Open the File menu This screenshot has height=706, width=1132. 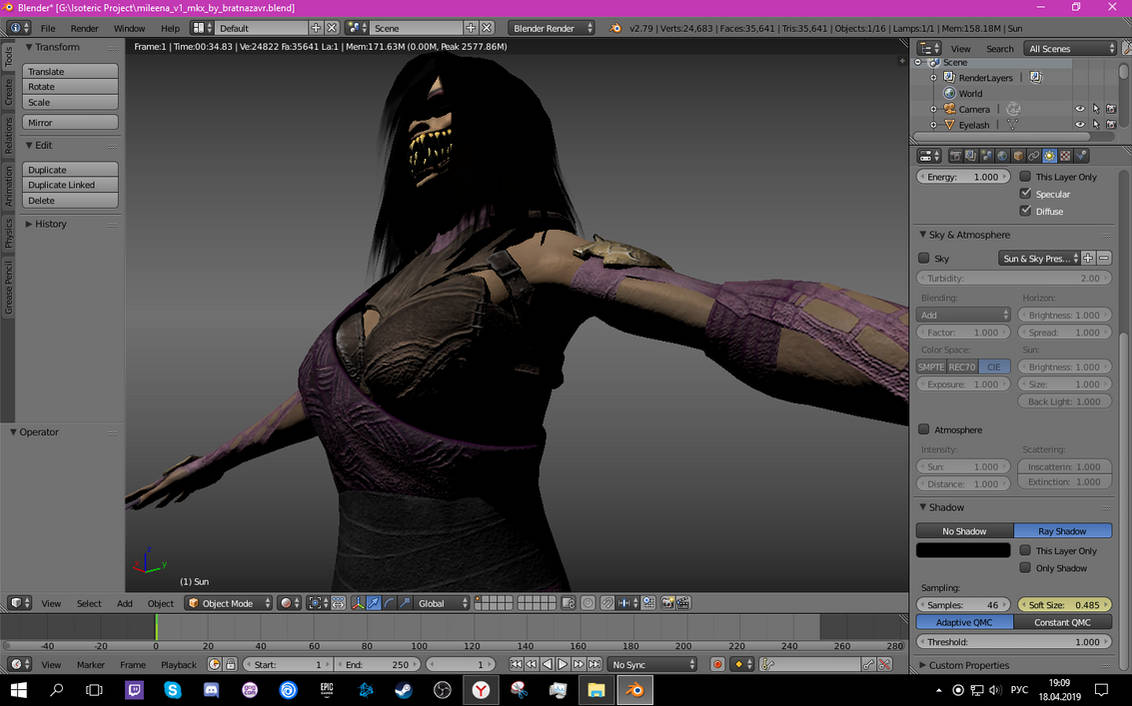[x=48, y=28]
